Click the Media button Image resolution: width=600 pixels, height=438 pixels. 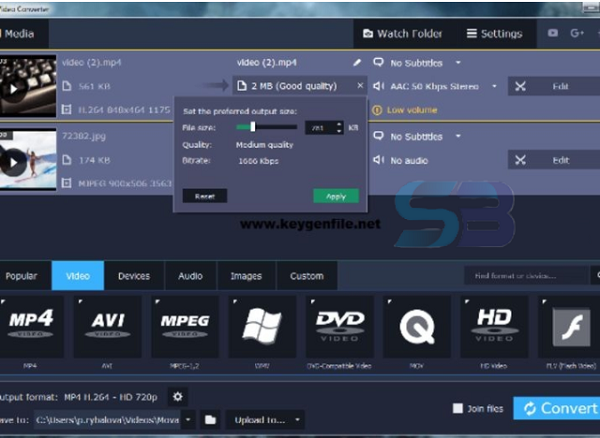(x=23, y=34)
